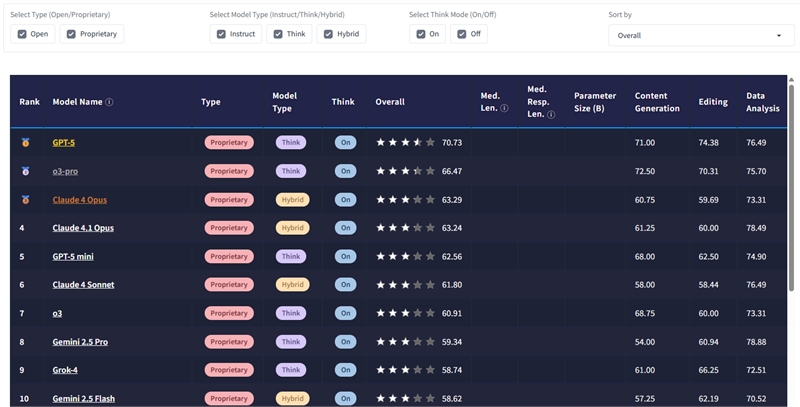Click the Model Type column header
This screenshot has width=800, height=407.
pos(284,102)
